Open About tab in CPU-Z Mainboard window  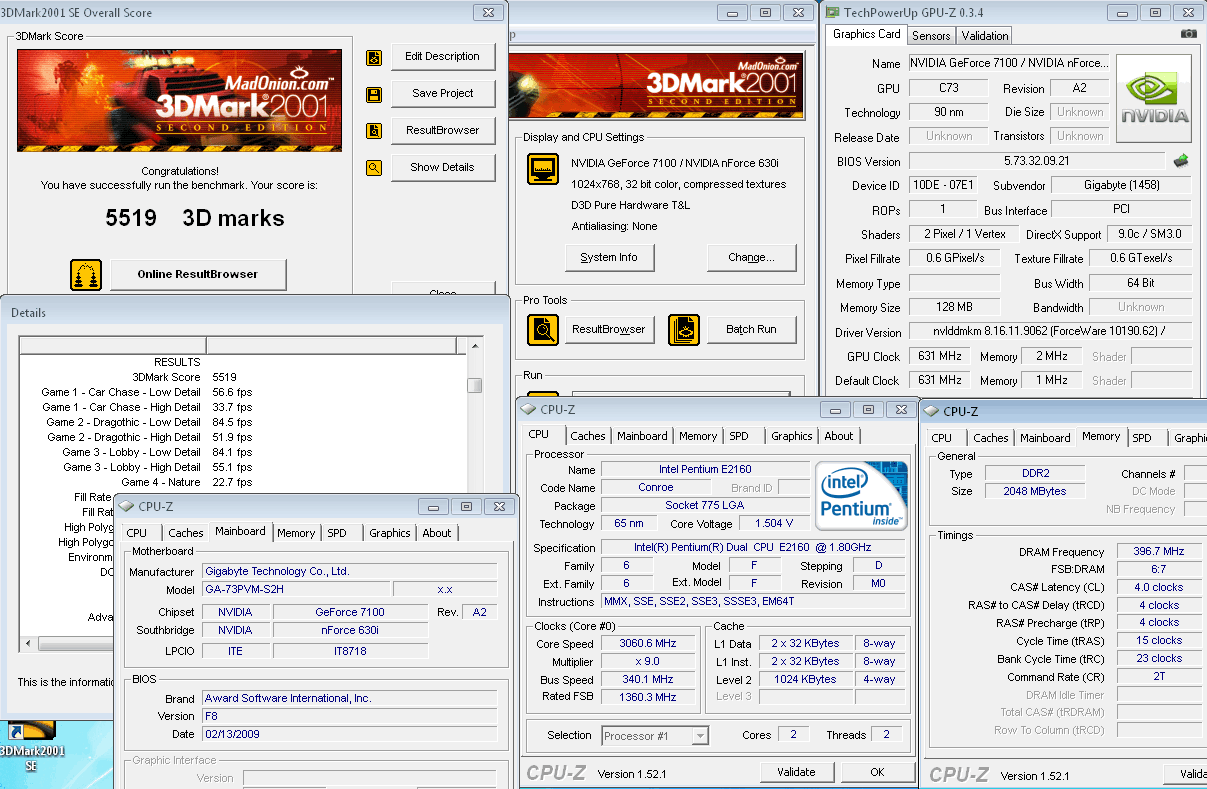pyautogui.click(x=437, y=533)
